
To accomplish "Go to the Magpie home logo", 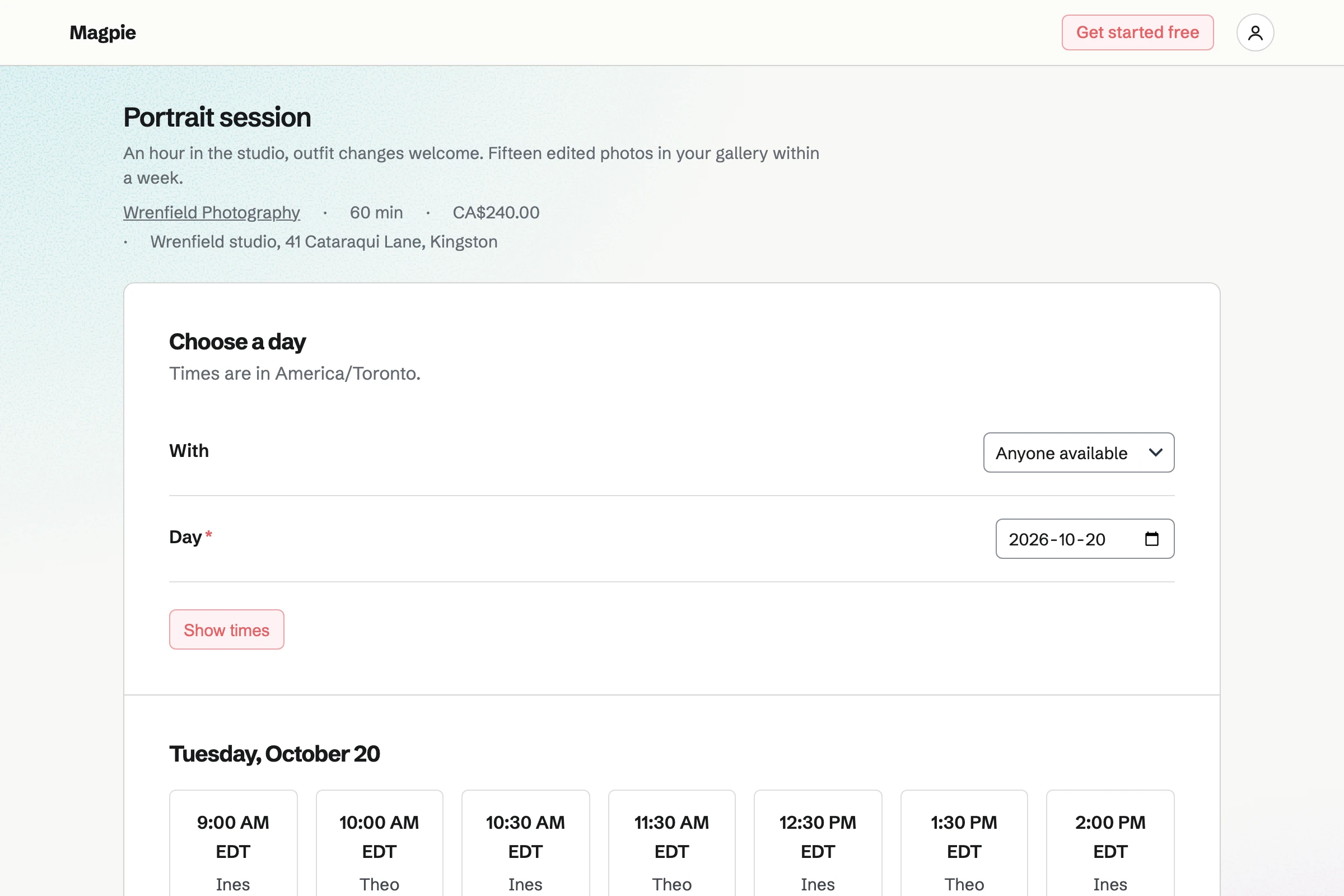I will [x=103, y=32].
